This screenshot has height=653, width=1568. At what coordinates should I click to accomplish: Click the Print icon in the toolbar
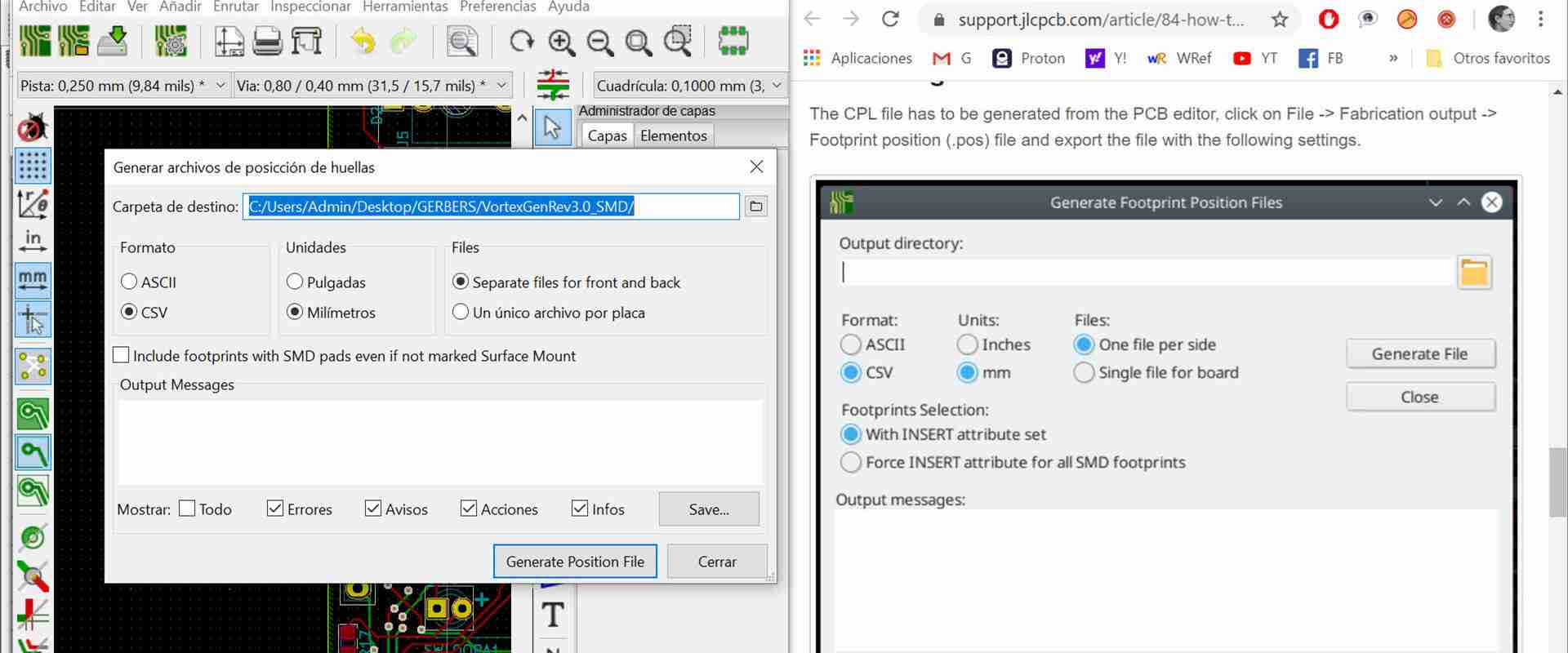coord(267,41)
